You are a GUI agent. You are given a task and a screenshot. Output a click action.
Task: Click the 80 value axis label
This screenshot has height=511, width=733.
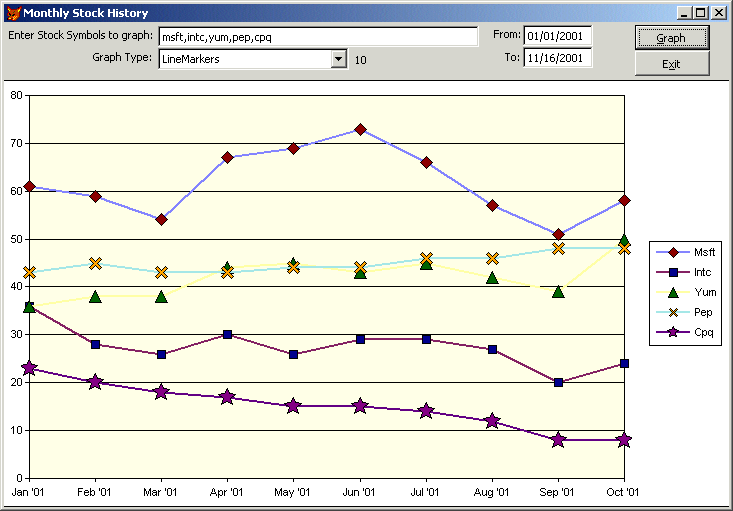click(x=16, y=95)
